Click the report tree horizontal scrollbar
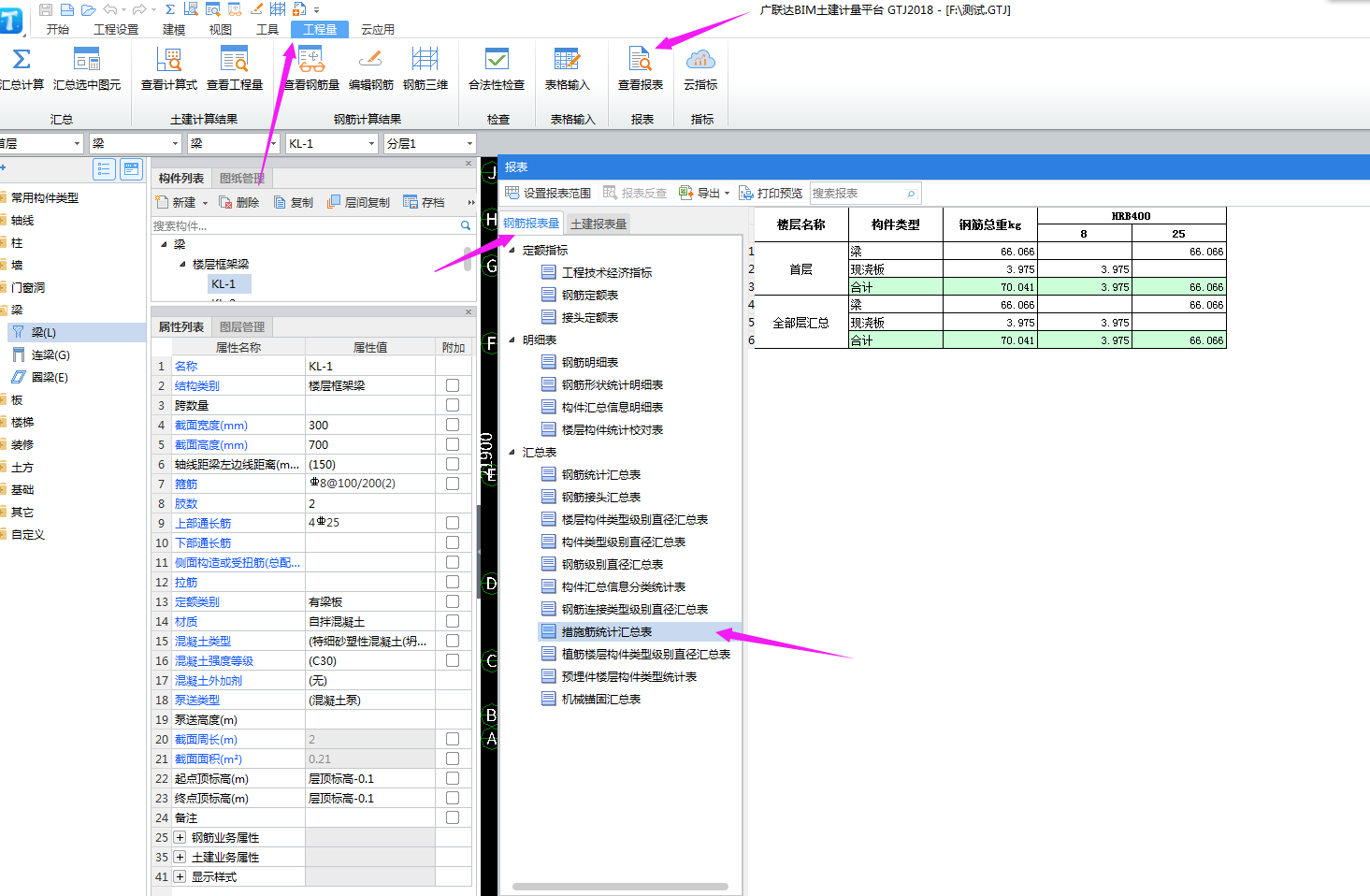The height and width of the screenshot is (896, 1370). coord(620,887)
